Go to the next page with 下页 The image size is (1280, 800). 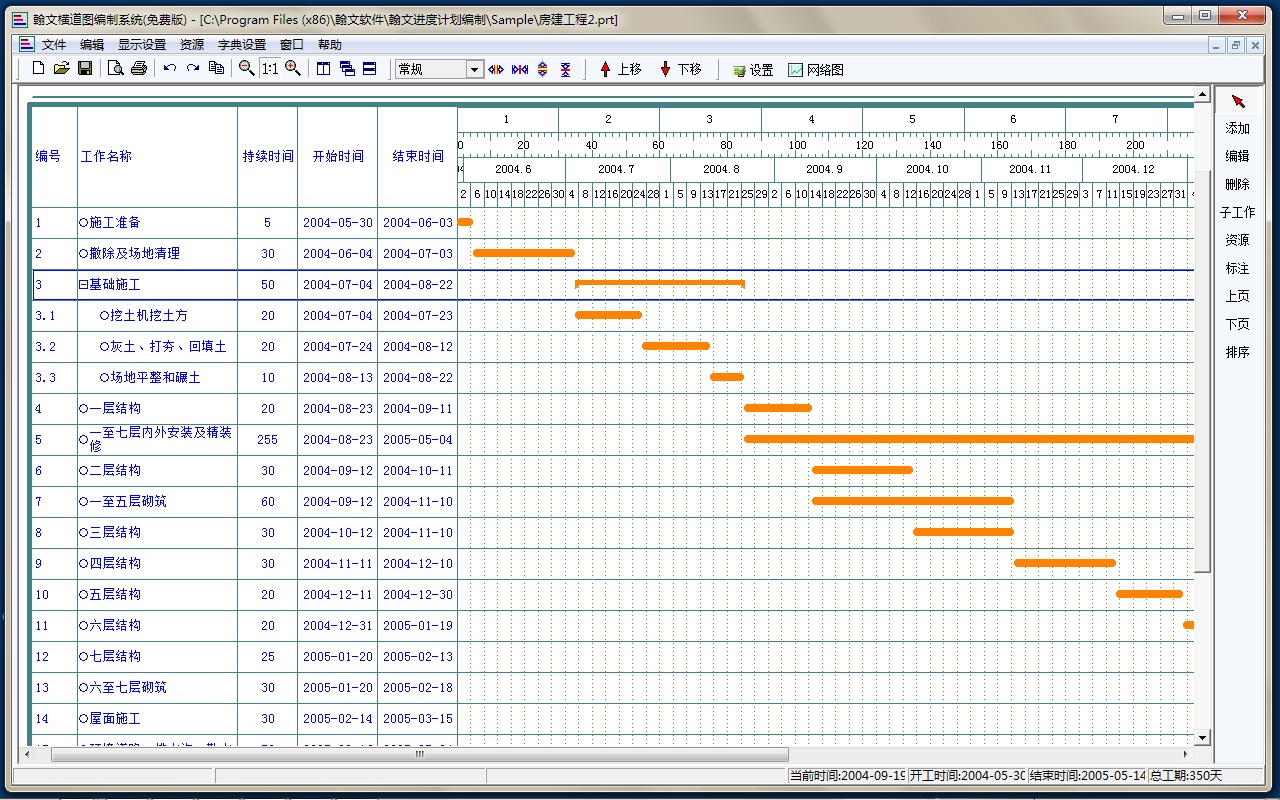[1238, 324]
